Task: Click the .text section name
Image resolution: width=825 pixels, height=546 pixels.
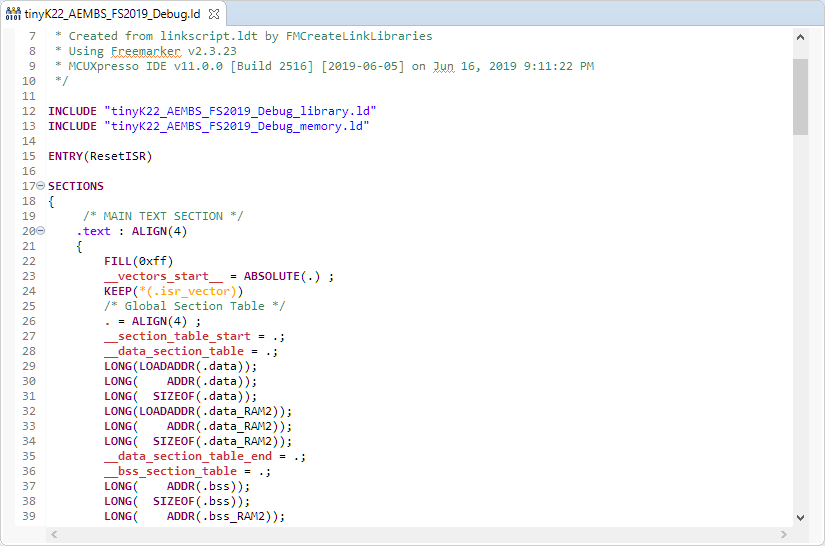Action: pyautogui.click(x=94, y=231)
